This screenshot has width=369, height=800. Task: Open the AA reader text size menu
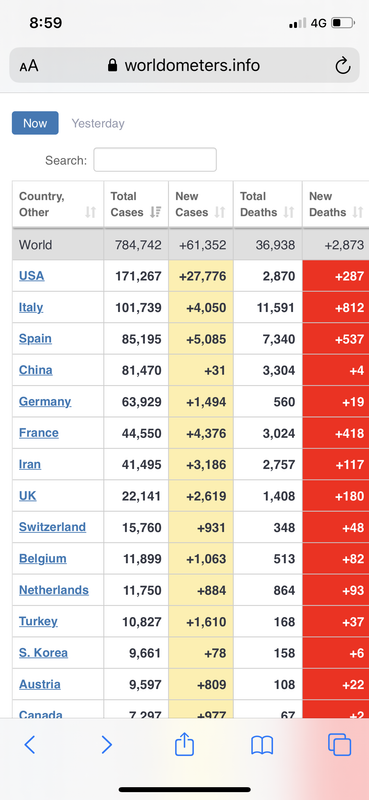click(29, 66)
